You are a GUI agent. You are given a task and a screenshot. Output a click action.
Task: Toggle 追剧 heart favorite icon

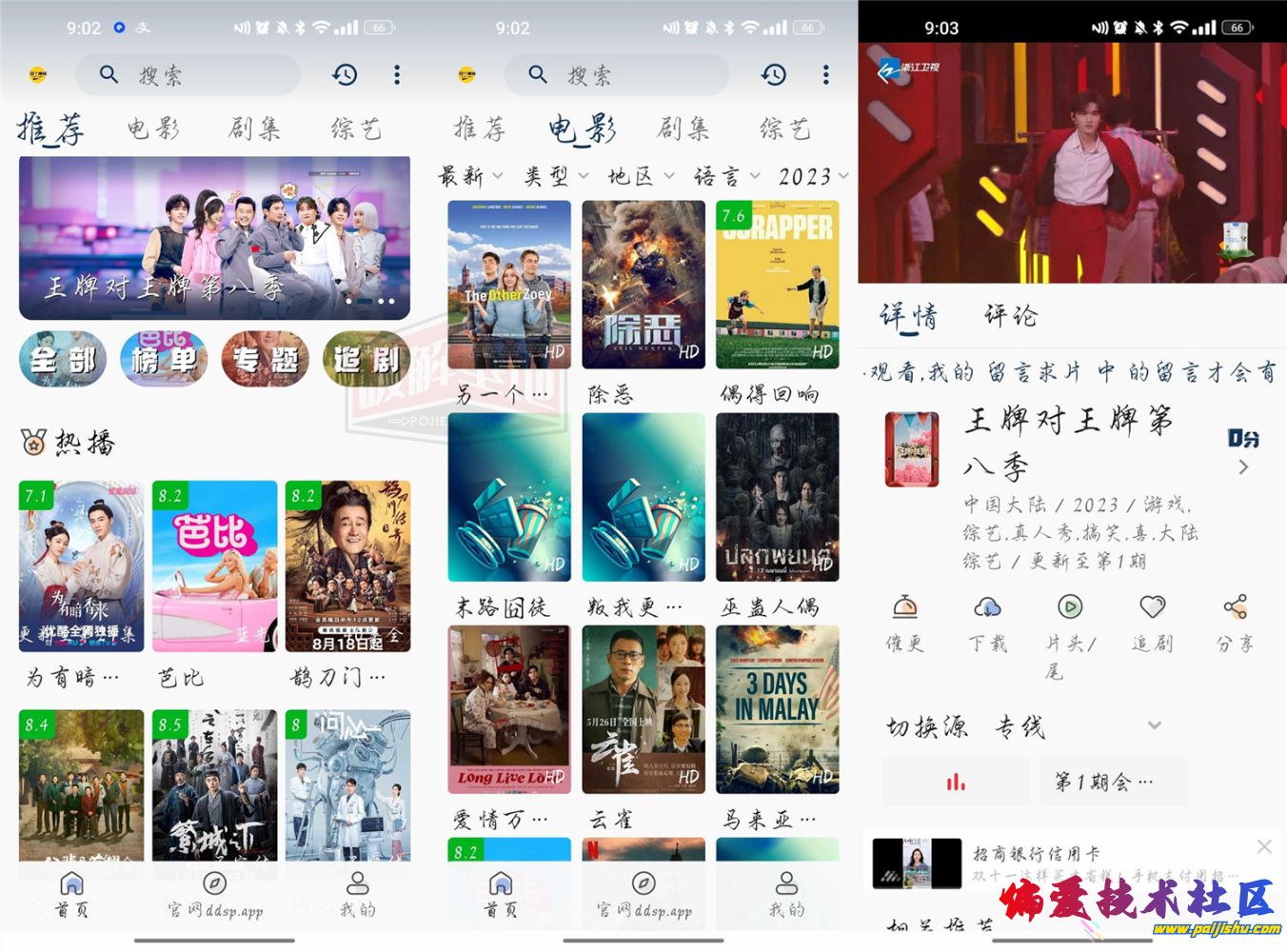coord(1152,607)
